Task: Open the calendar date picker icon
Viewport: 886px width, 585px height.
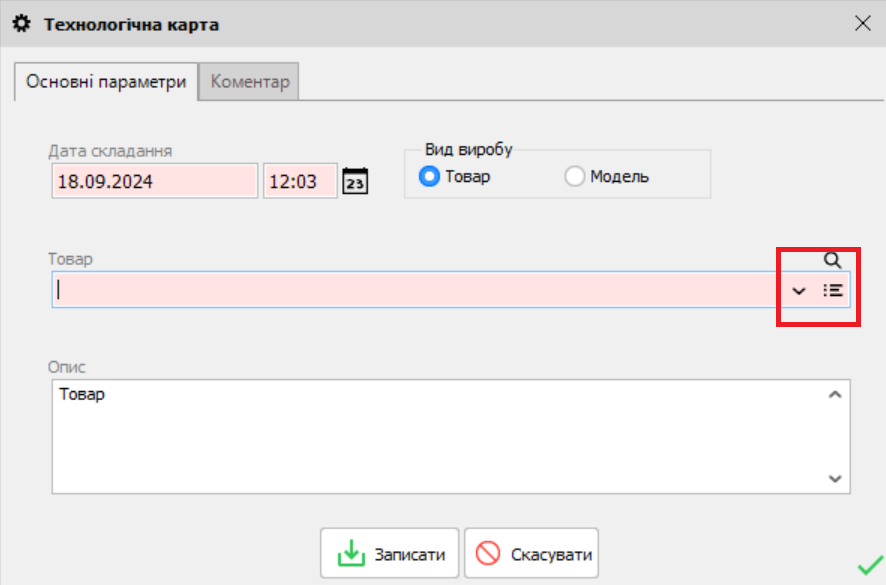Action: 355,181
